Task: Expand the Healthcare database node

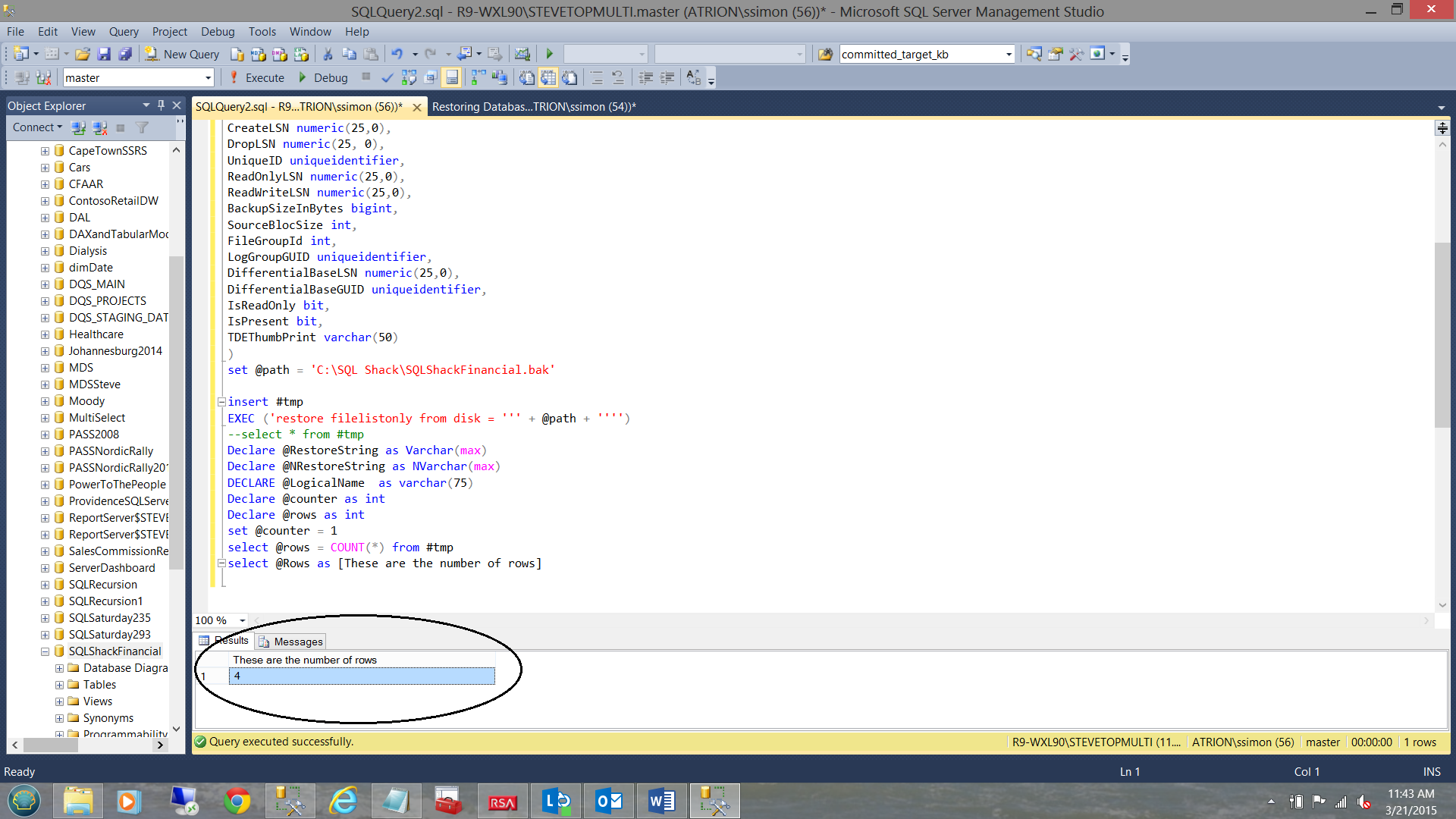Action: pyautogui.click(x=45, y=334)
